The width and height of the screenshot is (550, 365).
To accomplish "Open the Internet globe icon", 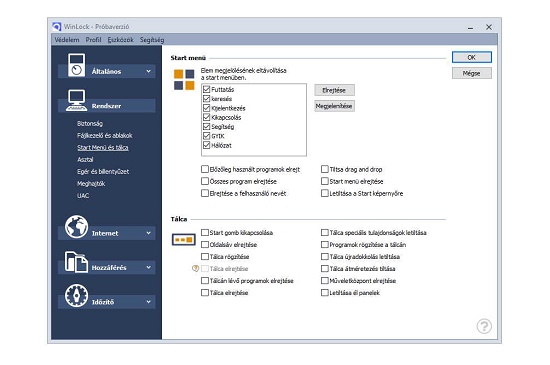I will point(76,227).
